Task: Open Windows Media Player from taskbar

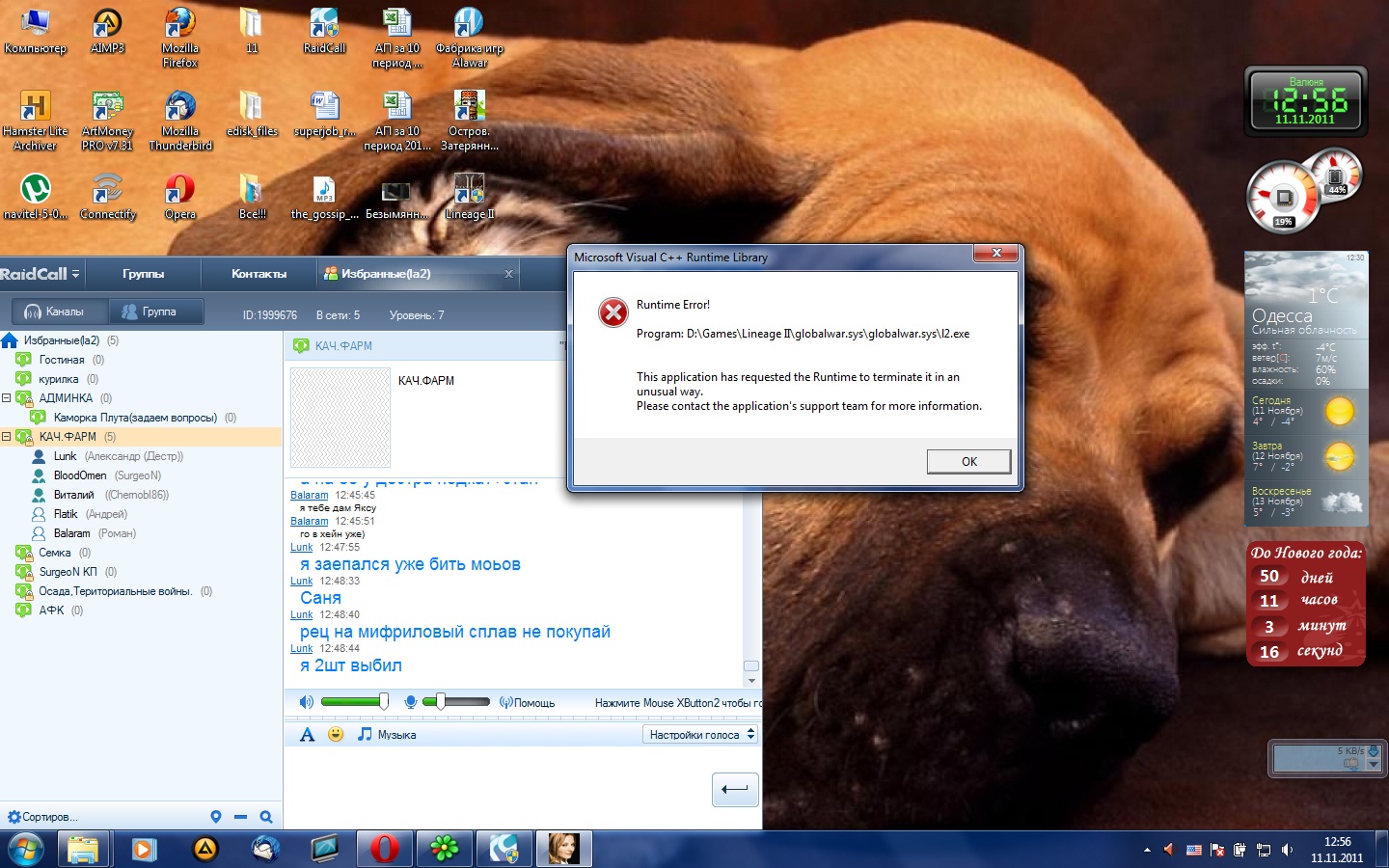Action: [144, 850]
